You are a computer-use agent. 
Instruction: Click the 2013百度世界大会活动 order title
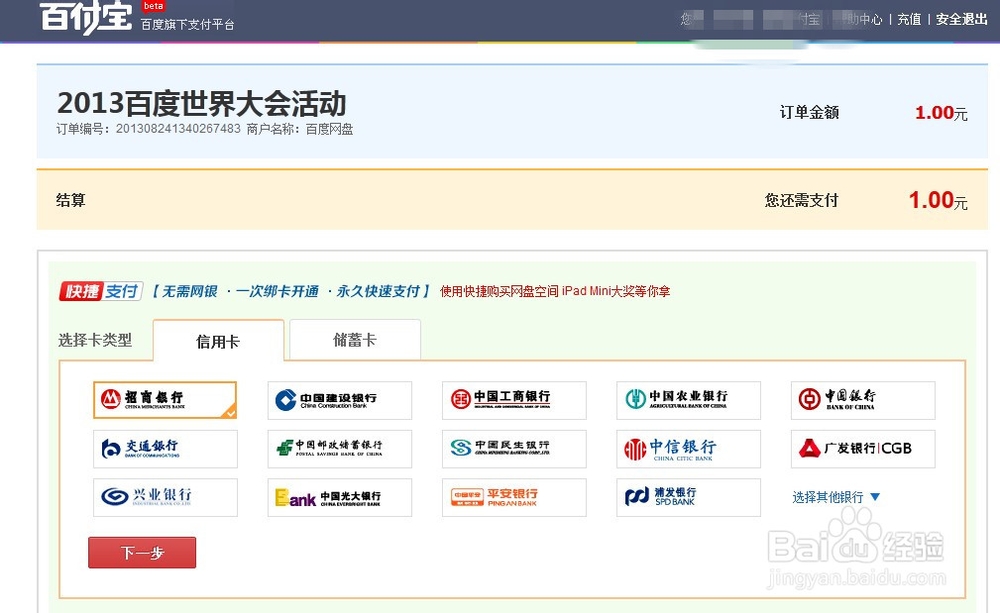(x=202, y=103)
